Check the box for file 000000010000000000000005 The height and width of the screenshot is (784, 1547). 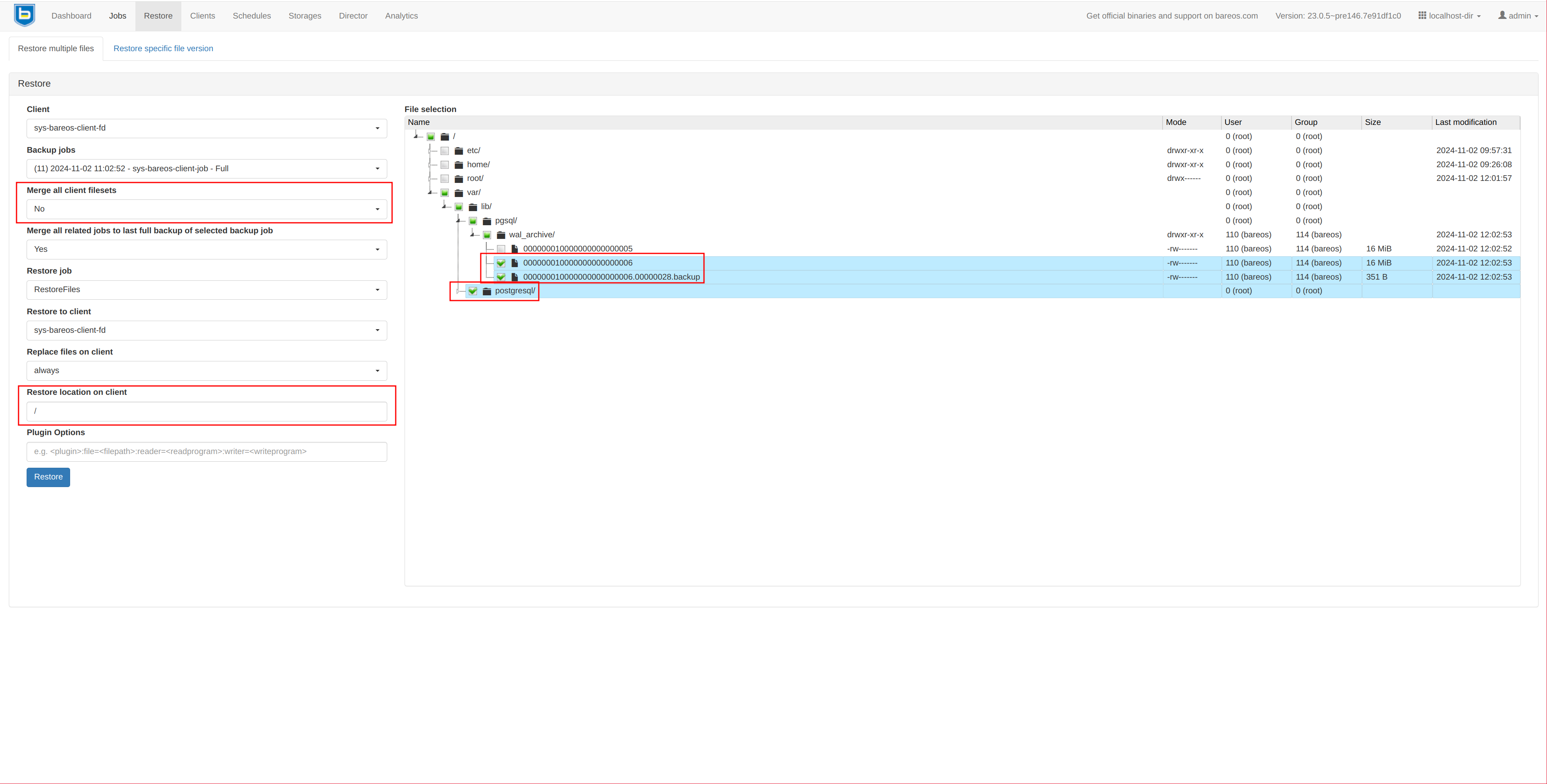tap(501, 249)
